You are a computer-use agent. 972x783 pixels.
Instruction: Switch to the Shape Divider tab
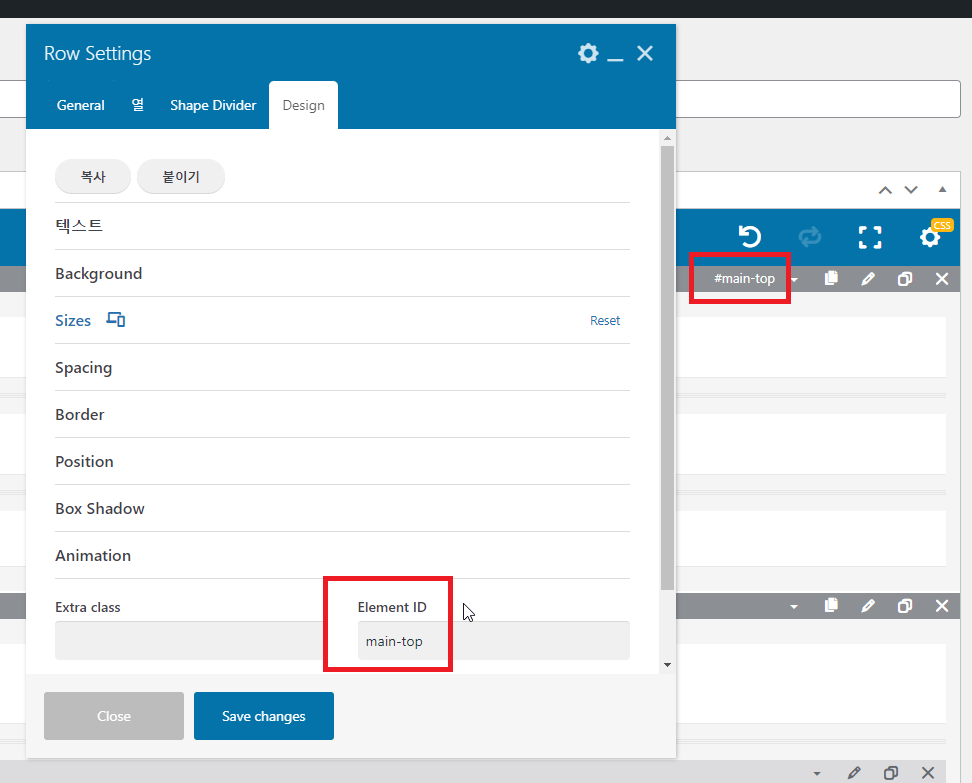[x=213, y=105]
